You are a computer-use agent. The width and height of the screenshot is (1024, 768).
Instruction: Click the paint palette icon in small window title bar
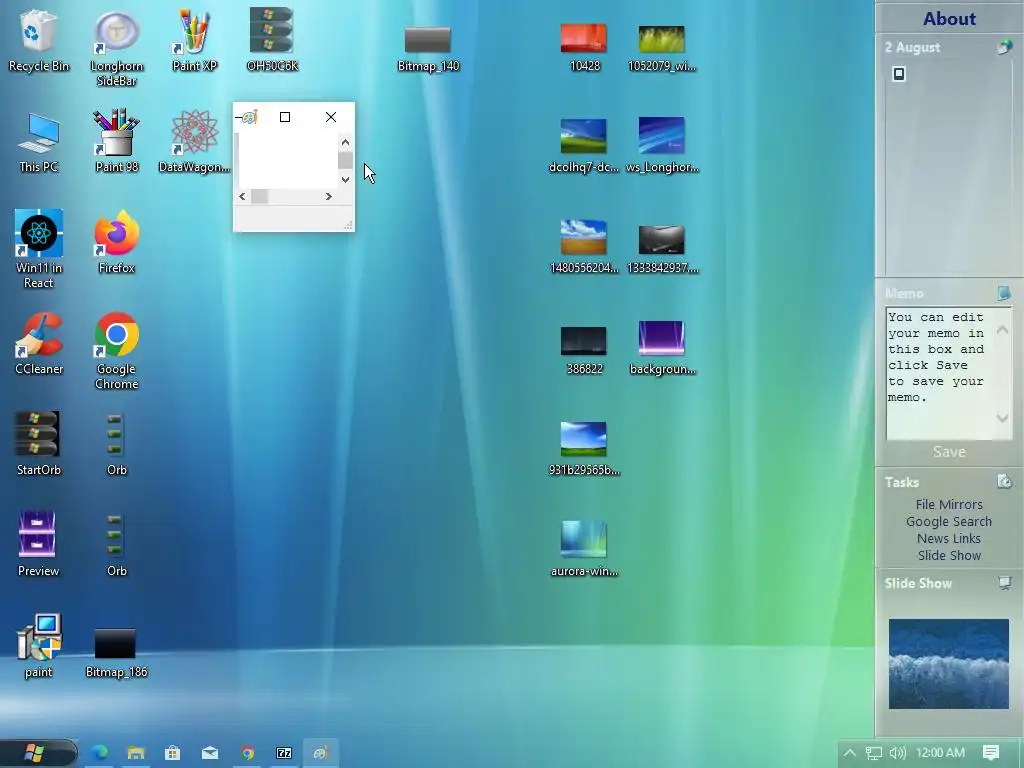pyautogui.click(x=250, y=118)
